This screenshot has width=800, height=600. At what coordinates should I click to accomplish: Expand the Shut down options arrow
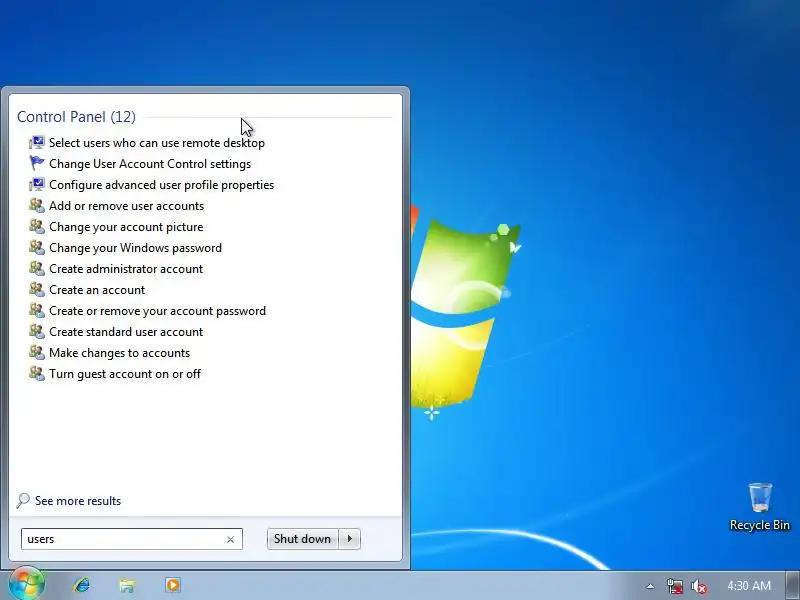click(x=350, y=539)
